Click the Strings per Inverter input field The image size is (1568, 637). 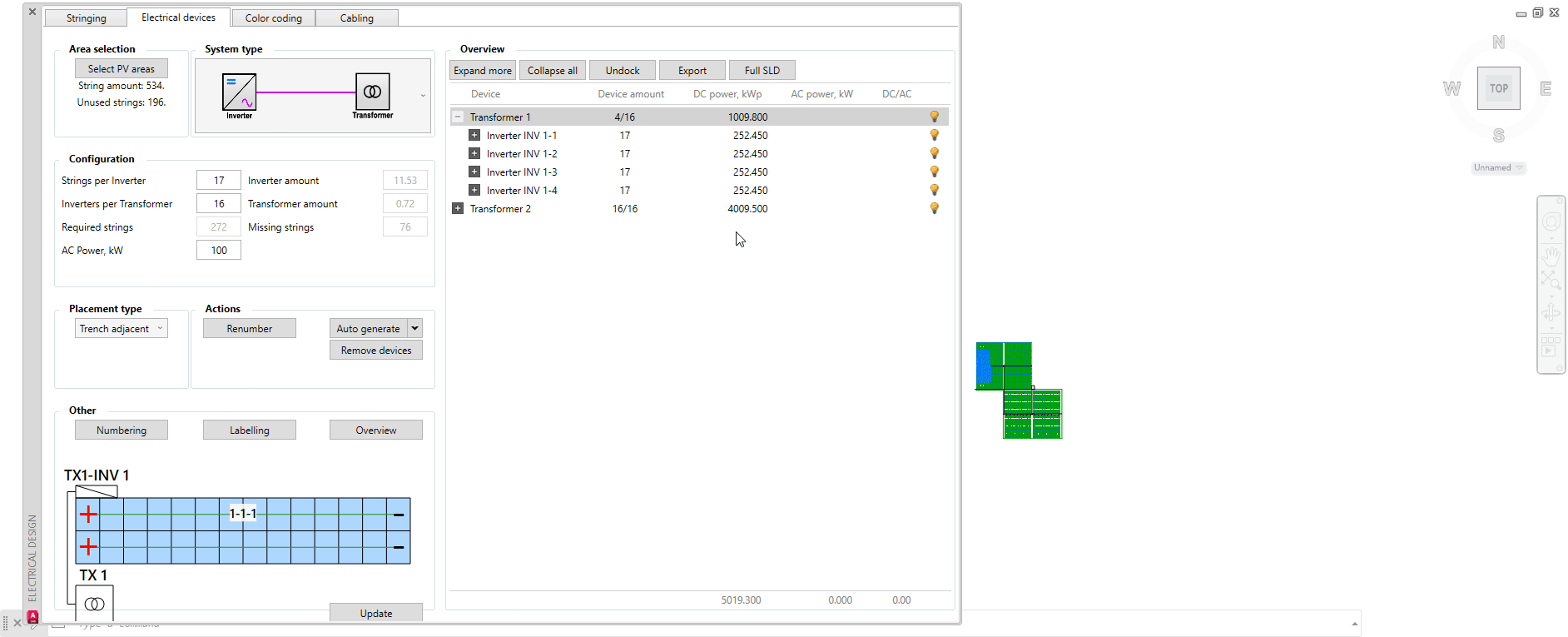pos(219,181)
